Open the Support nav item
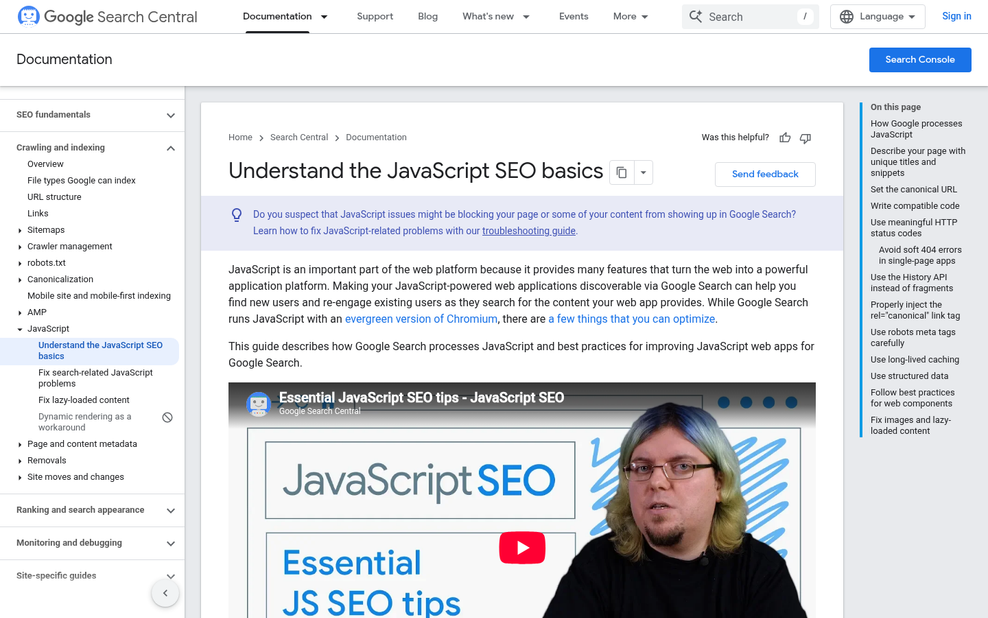 tap(375, 16)
